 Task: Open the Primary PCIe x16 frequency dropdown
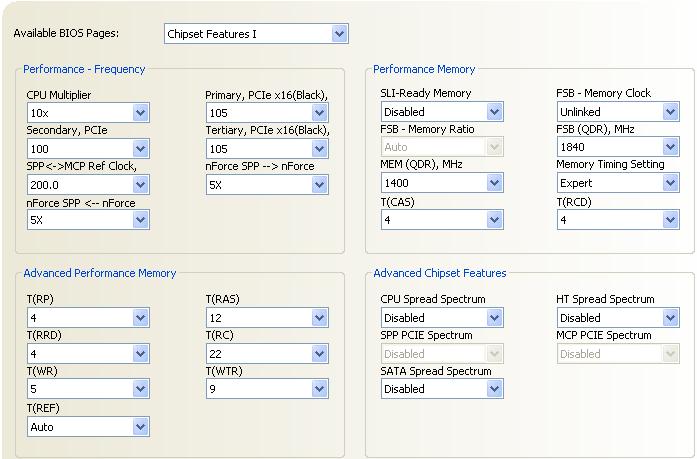pyautogui.click(x=267, y=113)
